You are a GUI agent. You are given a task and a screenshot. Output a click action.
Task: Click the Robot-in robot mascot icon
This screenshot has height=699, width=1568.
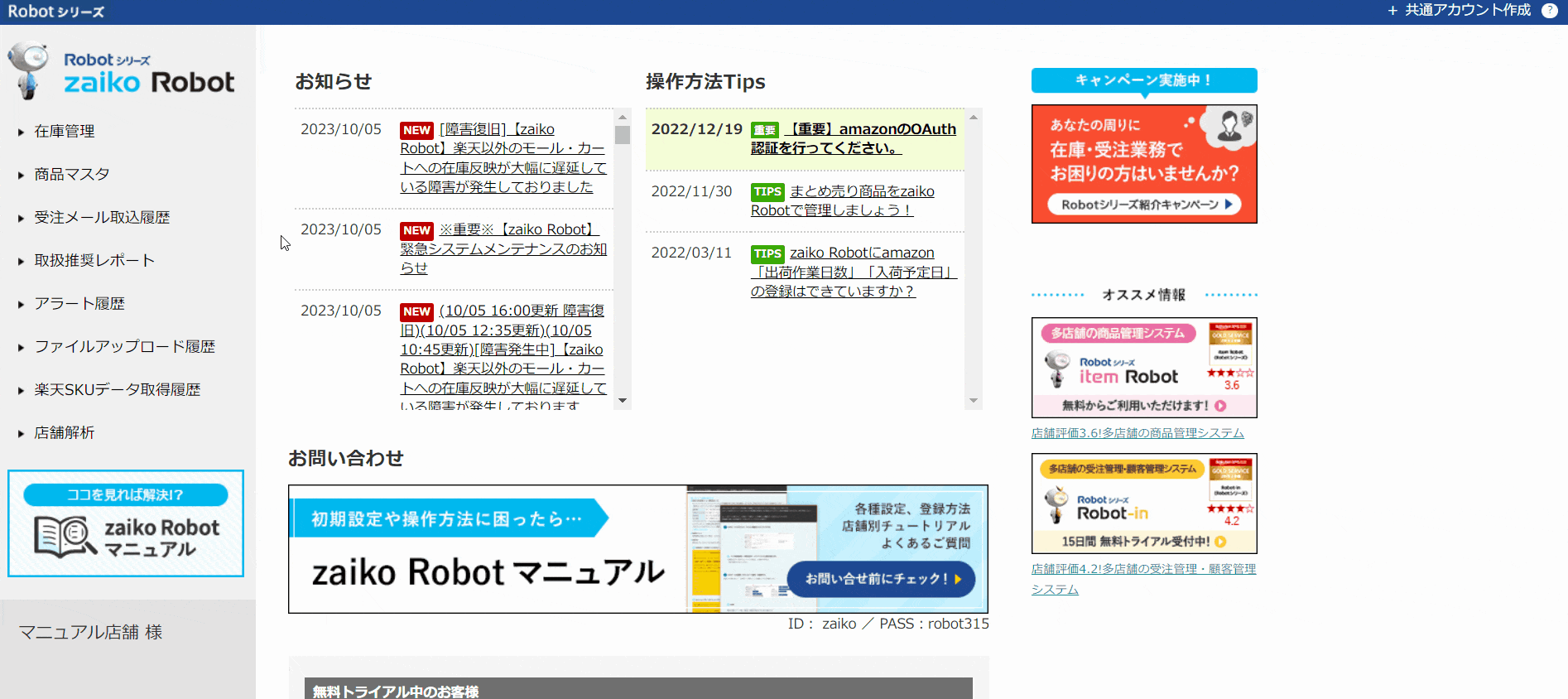click(1056, 505)
